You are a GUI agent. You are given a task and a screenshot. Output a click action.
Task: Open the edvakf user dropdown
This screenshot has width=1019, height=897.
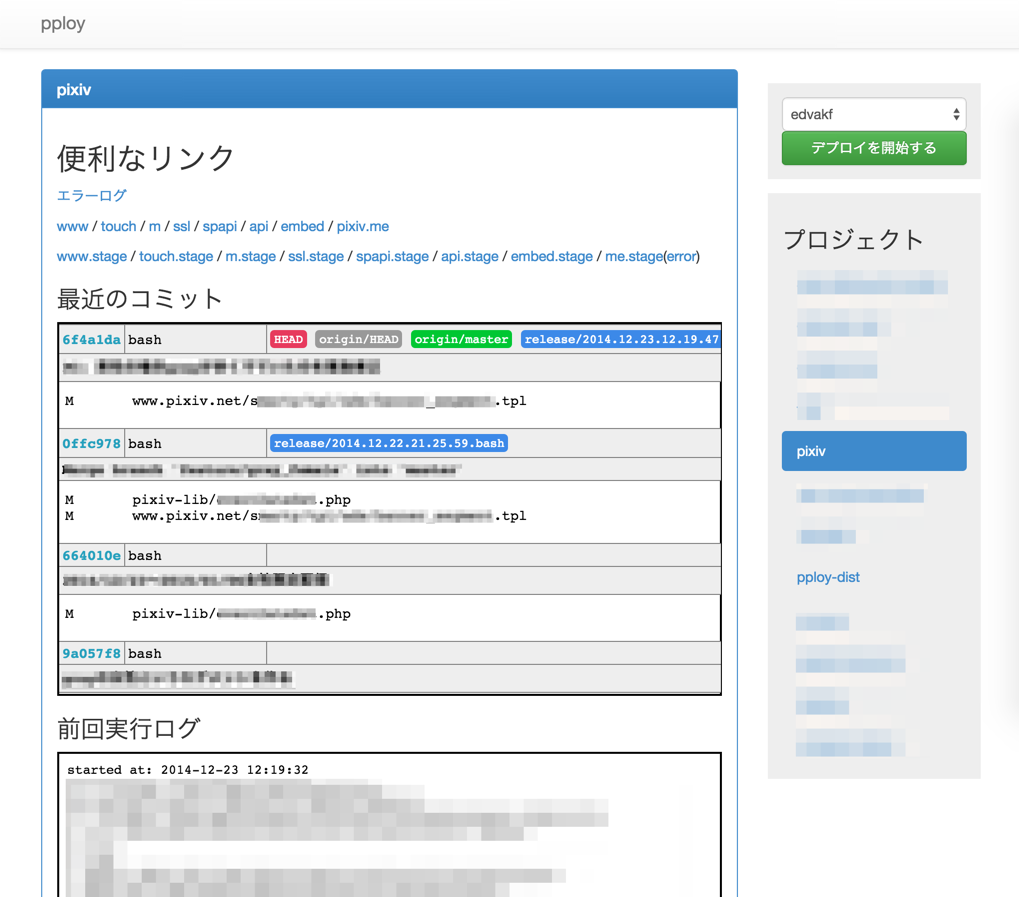click(873, 114)
